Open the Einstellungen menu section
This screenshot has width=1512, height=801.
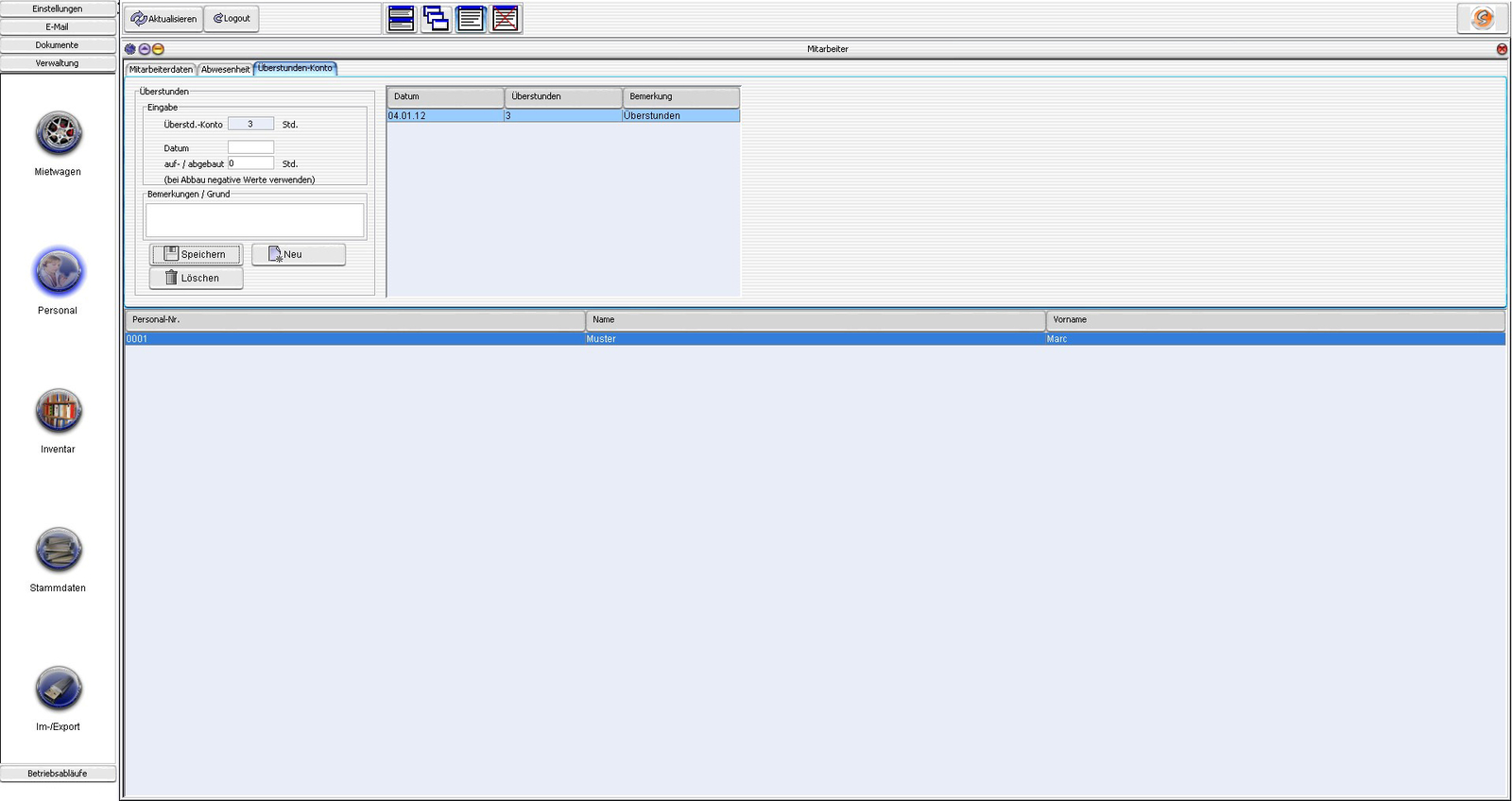point(58,9)
